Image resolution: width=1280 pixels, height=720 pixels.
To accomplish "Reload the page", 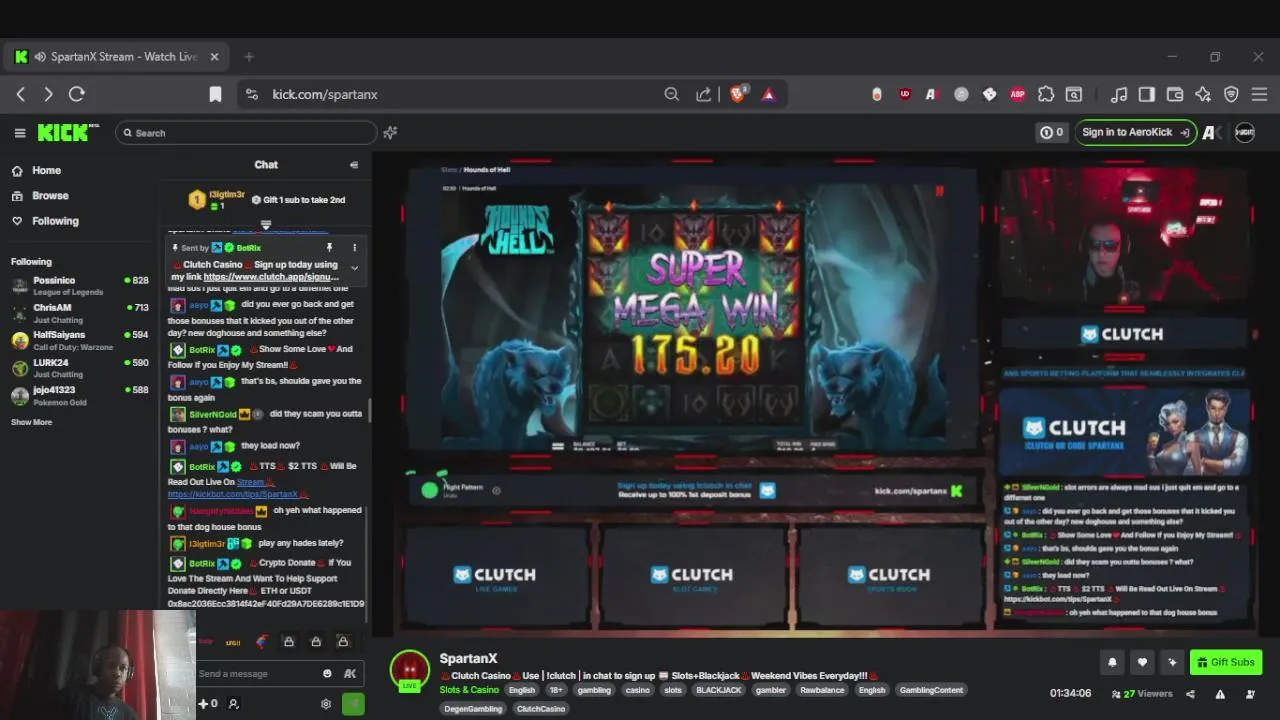I will pyautogui.click(x=76, y=94).
